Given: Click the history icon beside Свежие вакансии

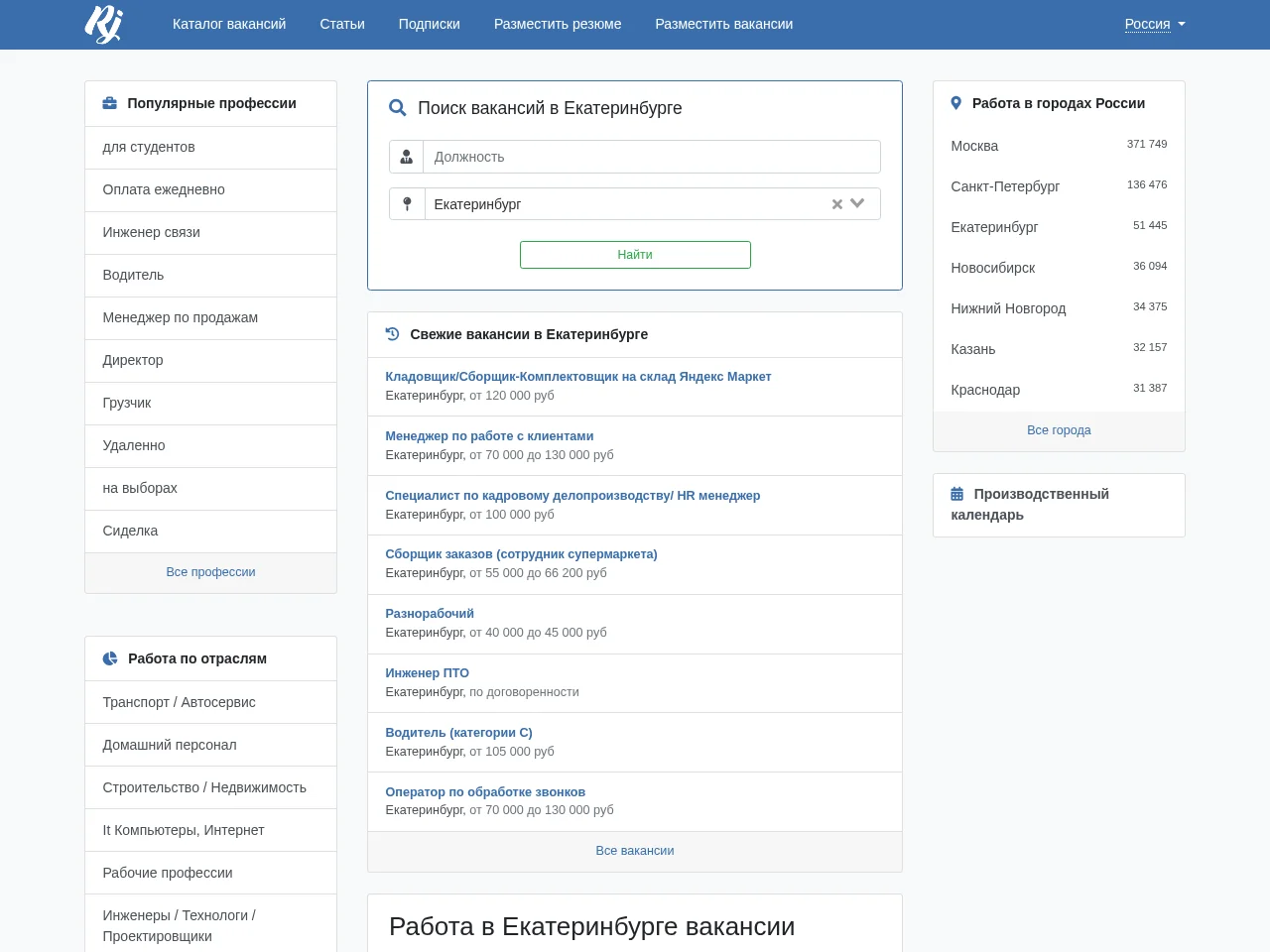Looking at the screenshot, I should 392,334.
